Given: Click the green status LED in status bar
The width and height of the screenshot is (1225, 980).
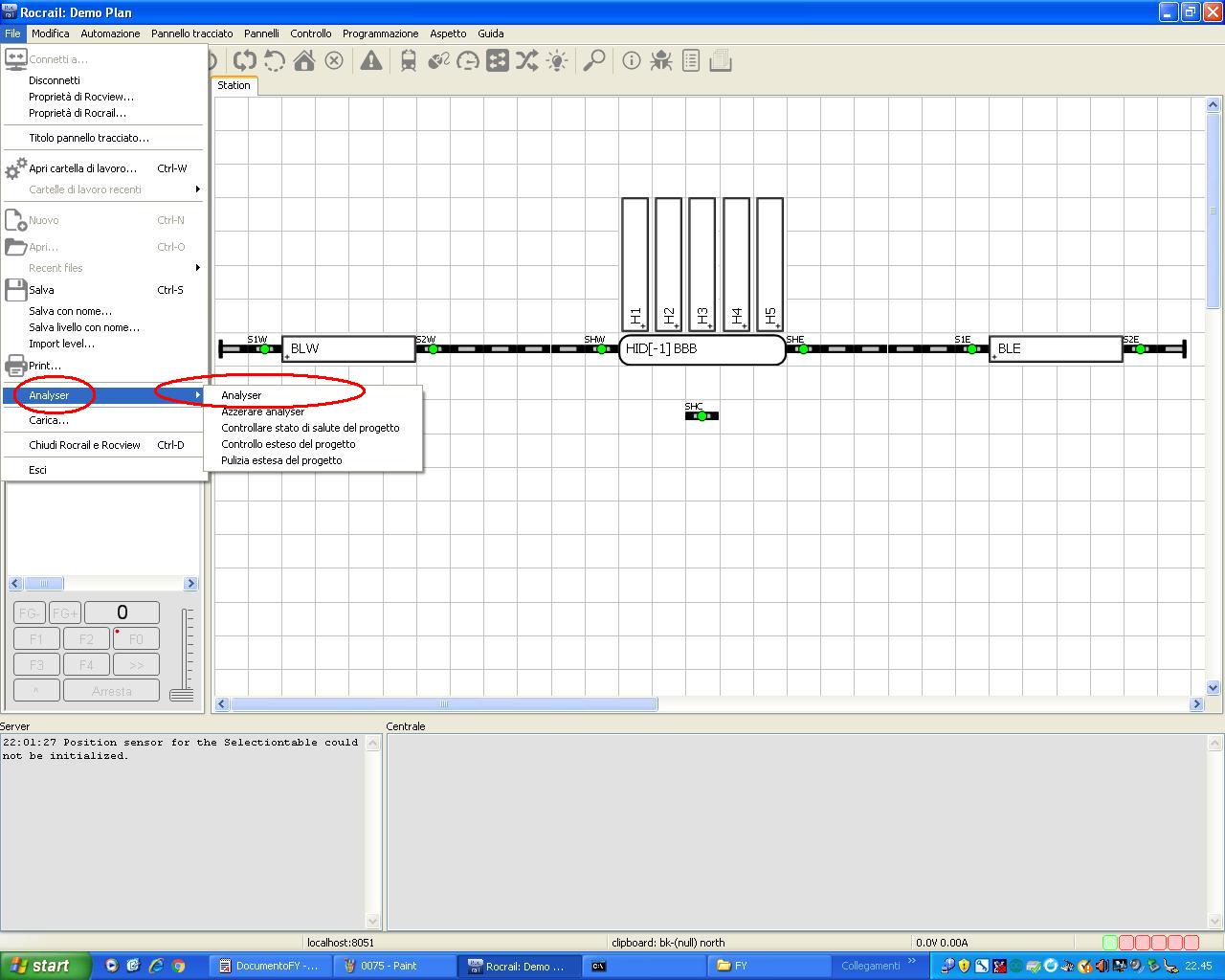Looking at the screenshot, I should [1110, 943].
